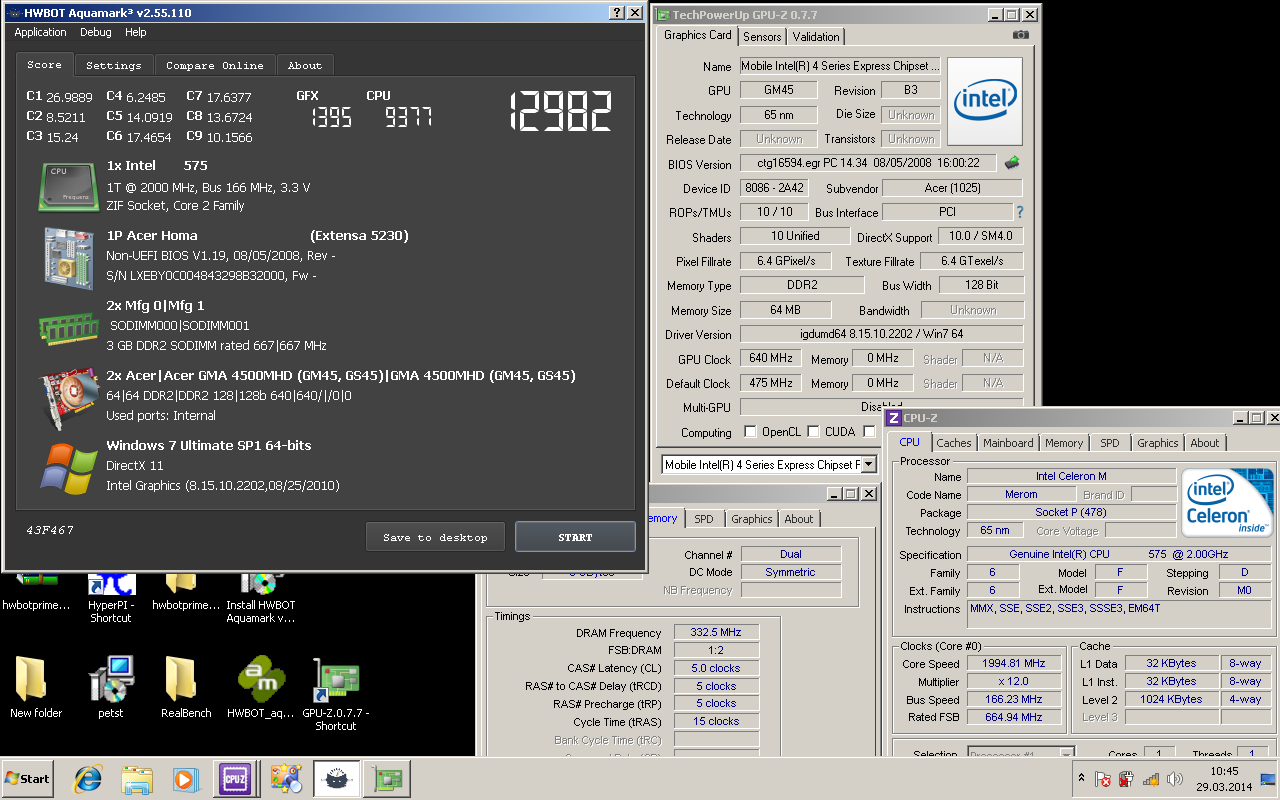Open the Debug menu in Aquamark
Image resolution: width=1280 pixels, height=800 pixels.
coord(96,32)
